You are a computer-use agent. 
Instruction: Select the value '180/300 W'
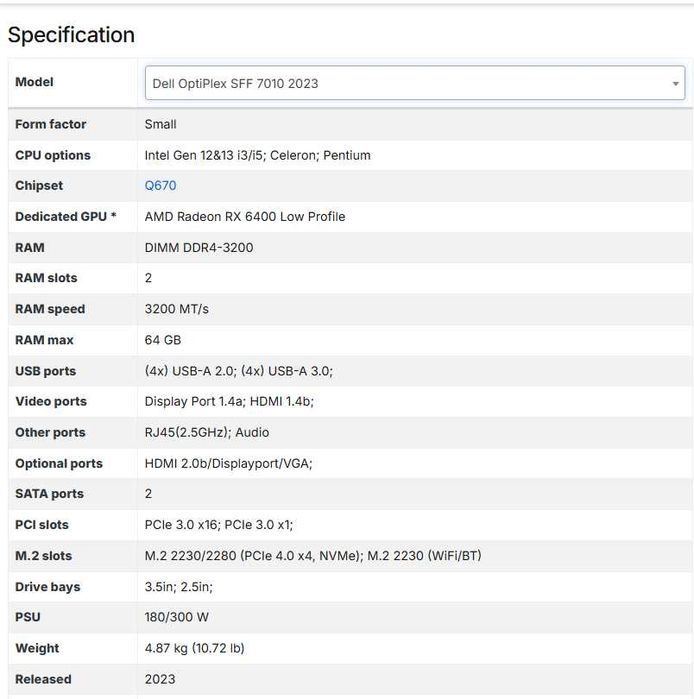click(x=177, y=617)
